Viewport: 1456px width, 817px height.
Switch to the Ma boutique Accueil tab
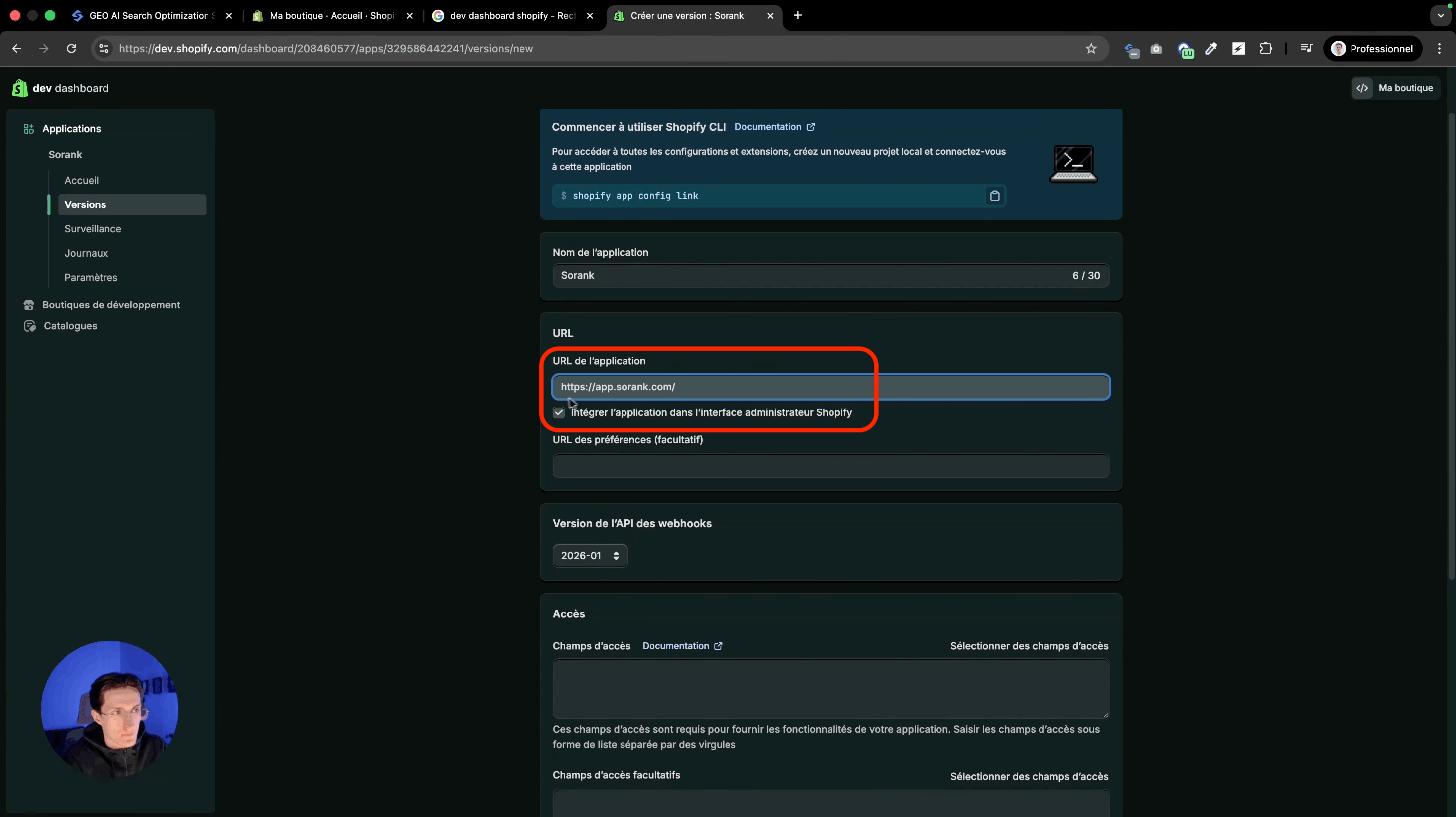click(332, 16)
